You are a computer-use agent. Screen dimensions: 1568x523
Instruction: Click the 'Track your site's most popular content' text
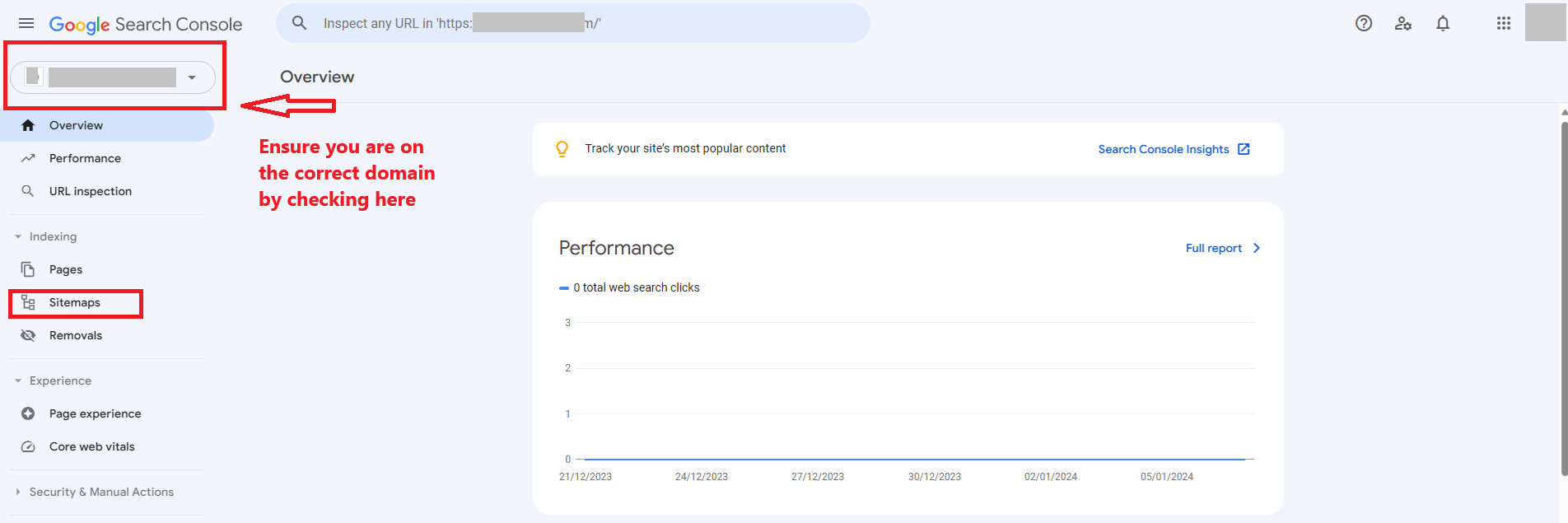(x=685, y=148)
